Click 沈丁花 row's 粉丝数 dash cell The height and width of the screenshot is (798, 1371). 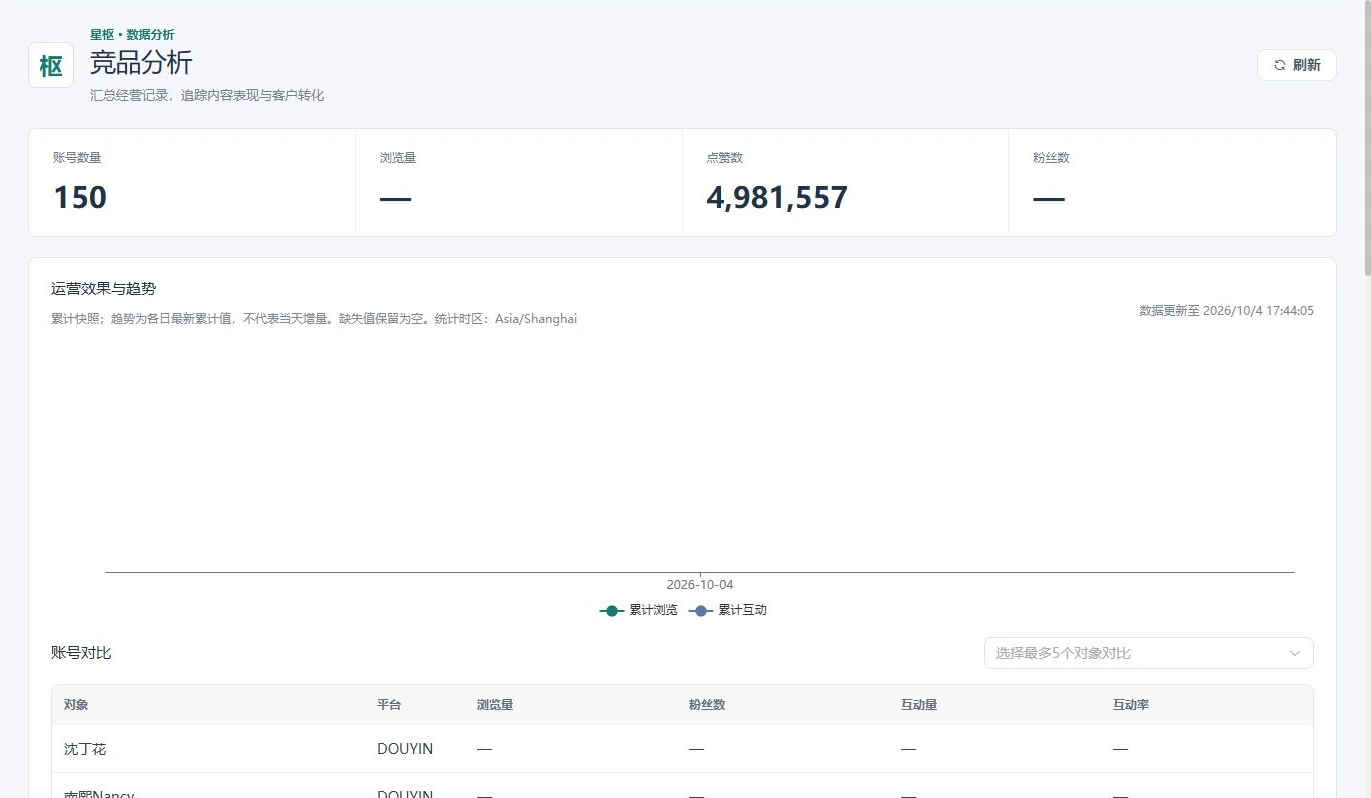[x=696, y=749]
